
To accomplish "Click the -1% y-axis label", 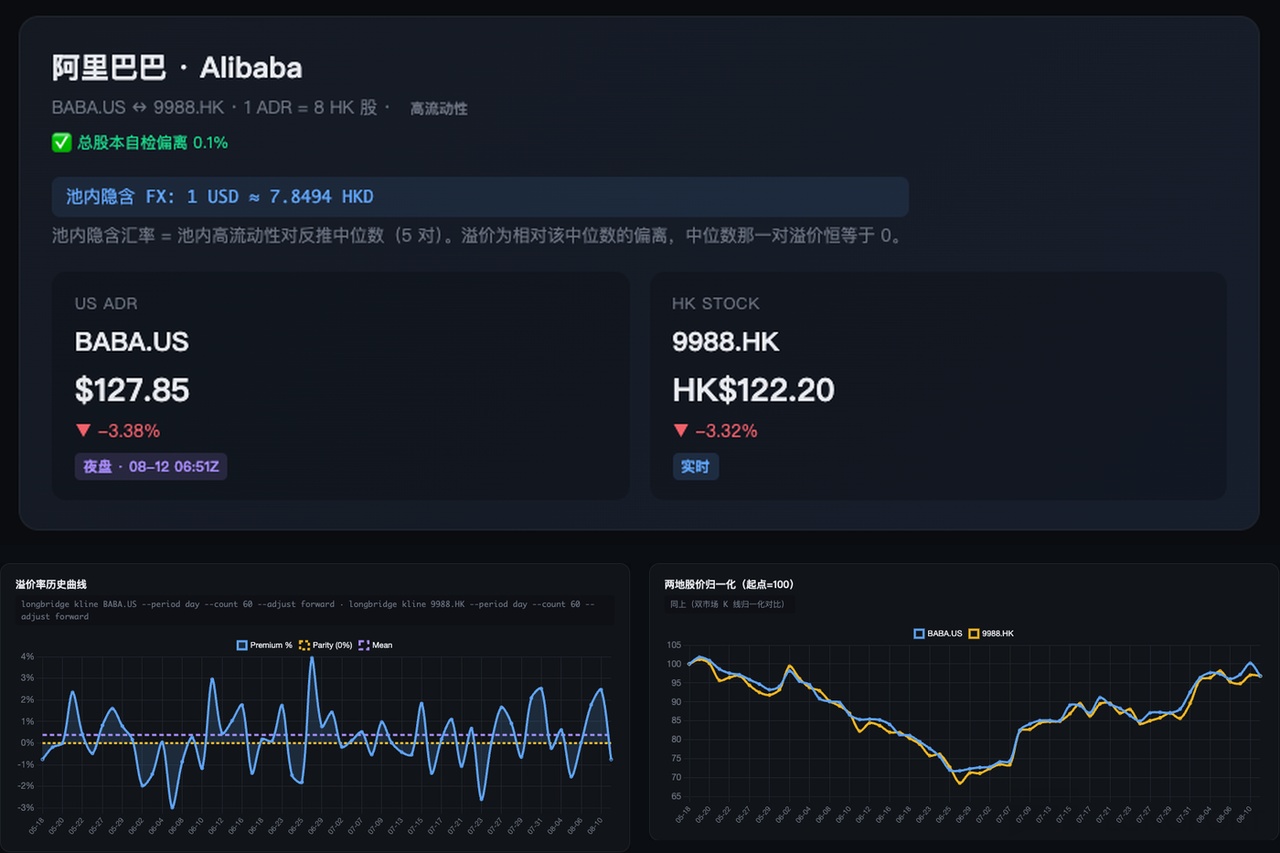I will tap(27, 764).
